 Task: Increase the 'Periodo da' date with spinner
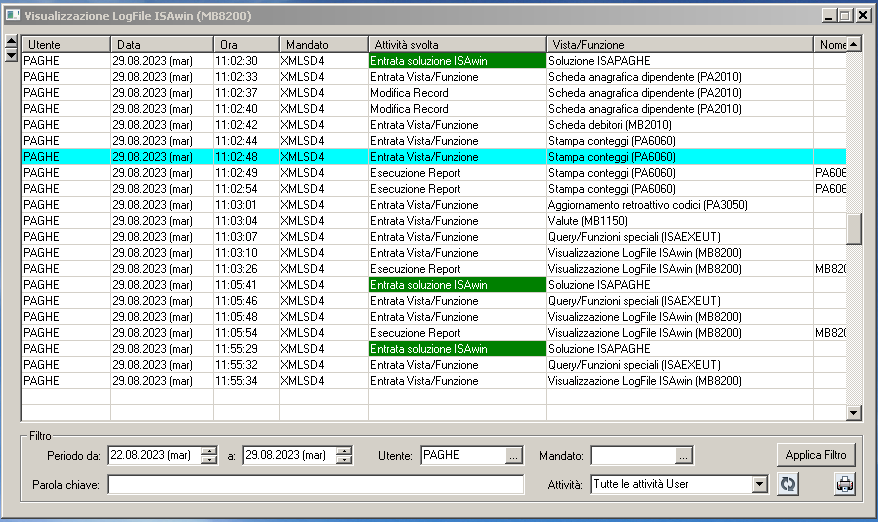(x=208, y=451)
